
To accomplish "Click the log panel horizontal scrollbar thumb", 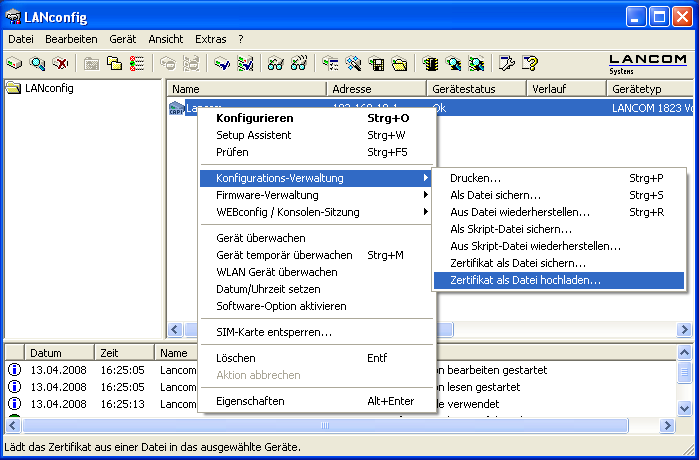I will pos(325,426).
